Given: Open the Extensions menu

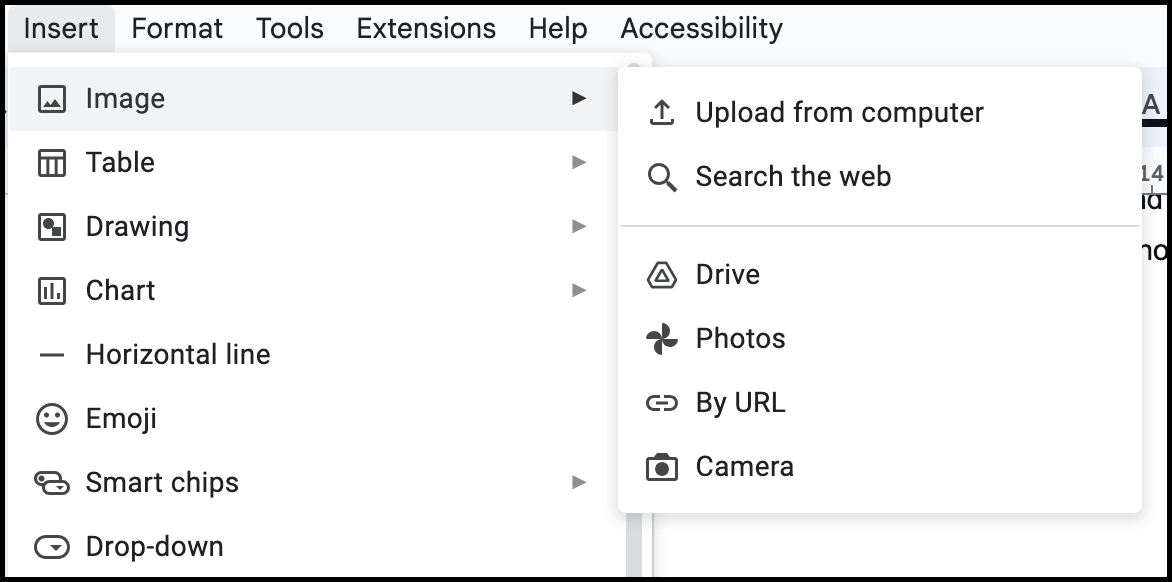Looking at the screenshot, I should pos(426,28).
